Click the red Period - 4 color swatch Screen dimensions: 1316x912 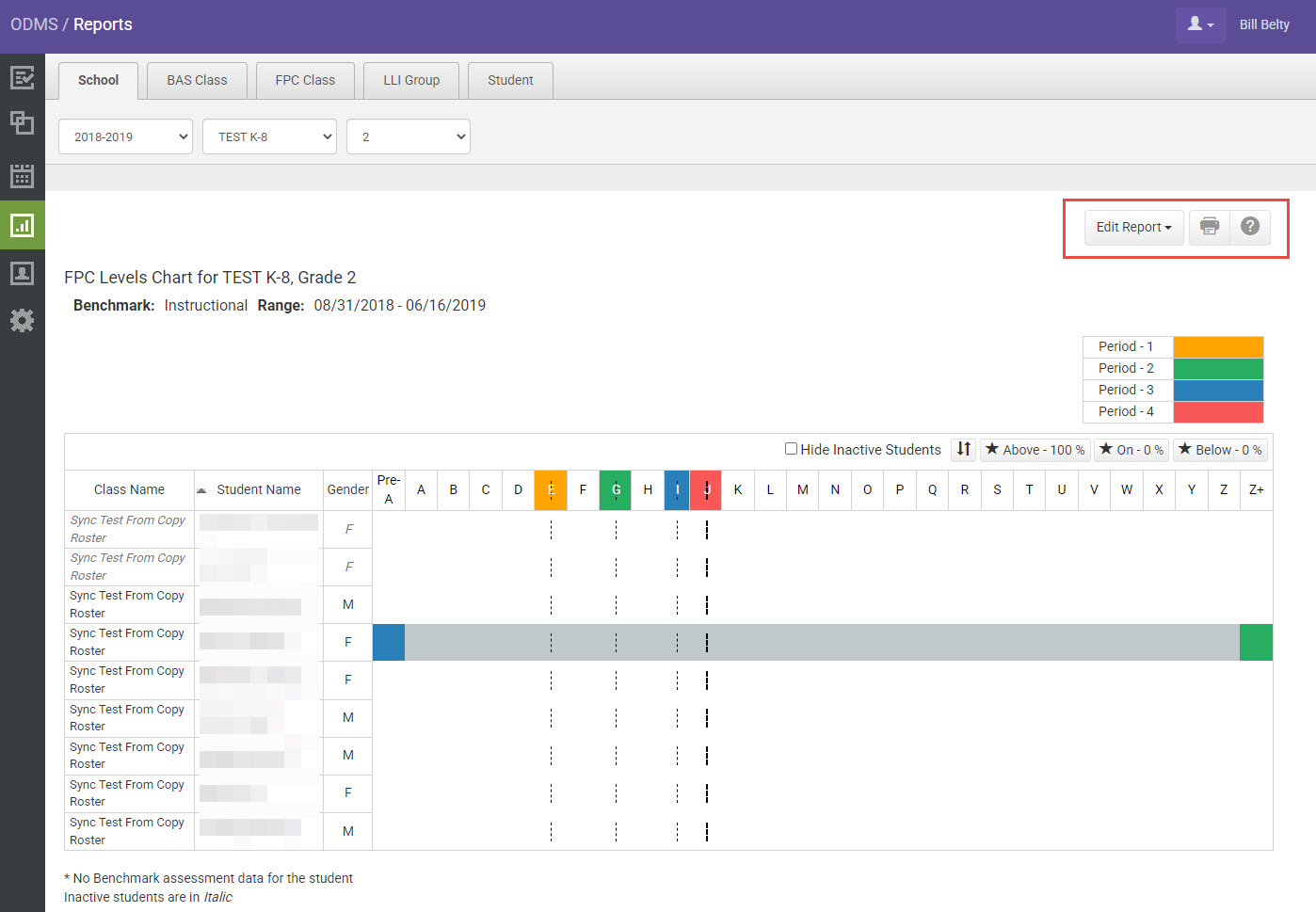click(x=1218, y=411)
